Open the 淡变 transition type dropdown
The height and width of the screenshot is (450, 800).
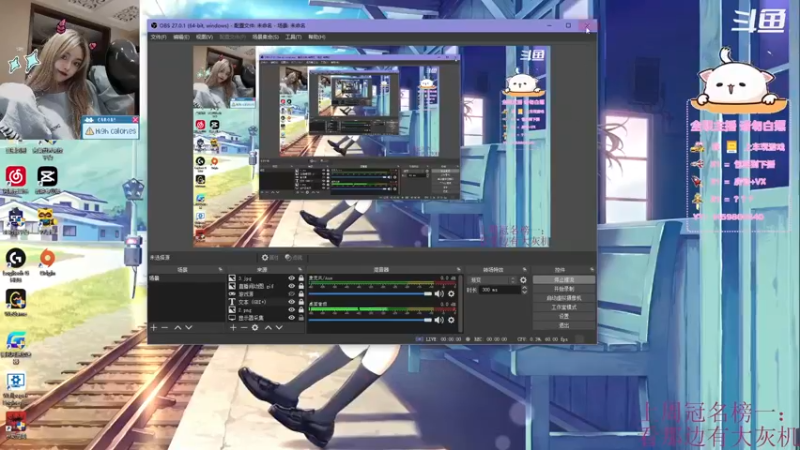pyautogui.click(x=492, y=280)
